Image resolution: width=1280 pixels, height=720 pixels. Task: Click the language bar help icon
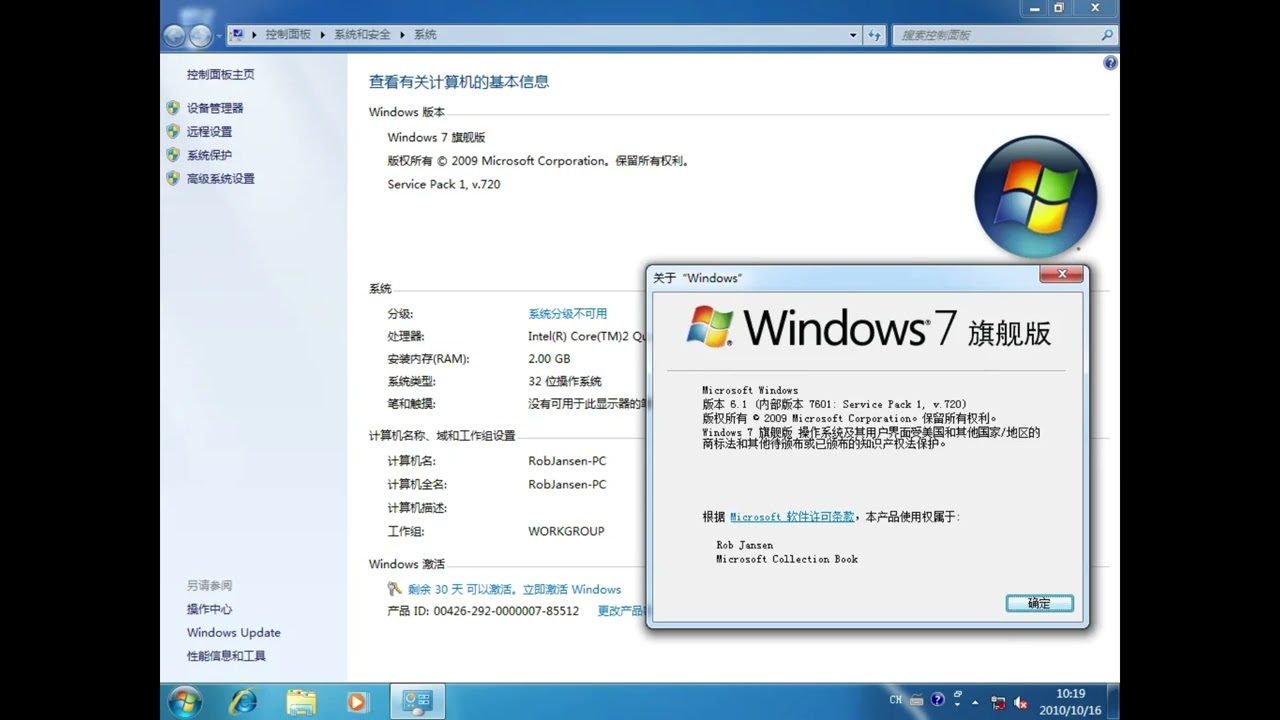coord(937,700)
